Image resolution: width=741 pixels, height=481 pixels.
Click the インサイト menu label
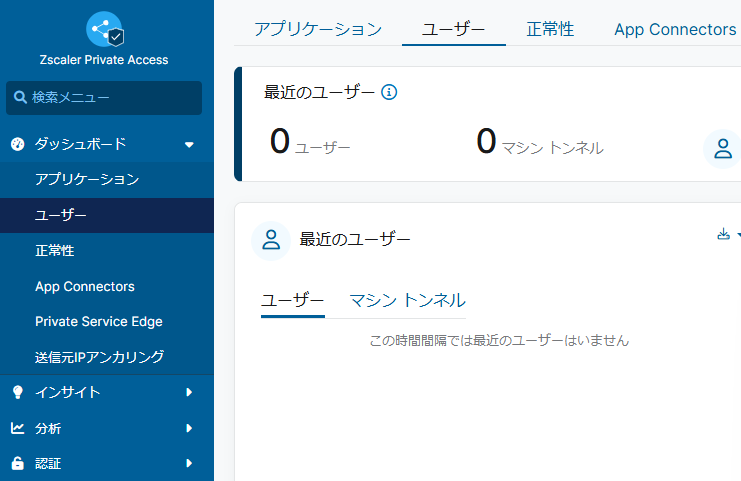68,392
